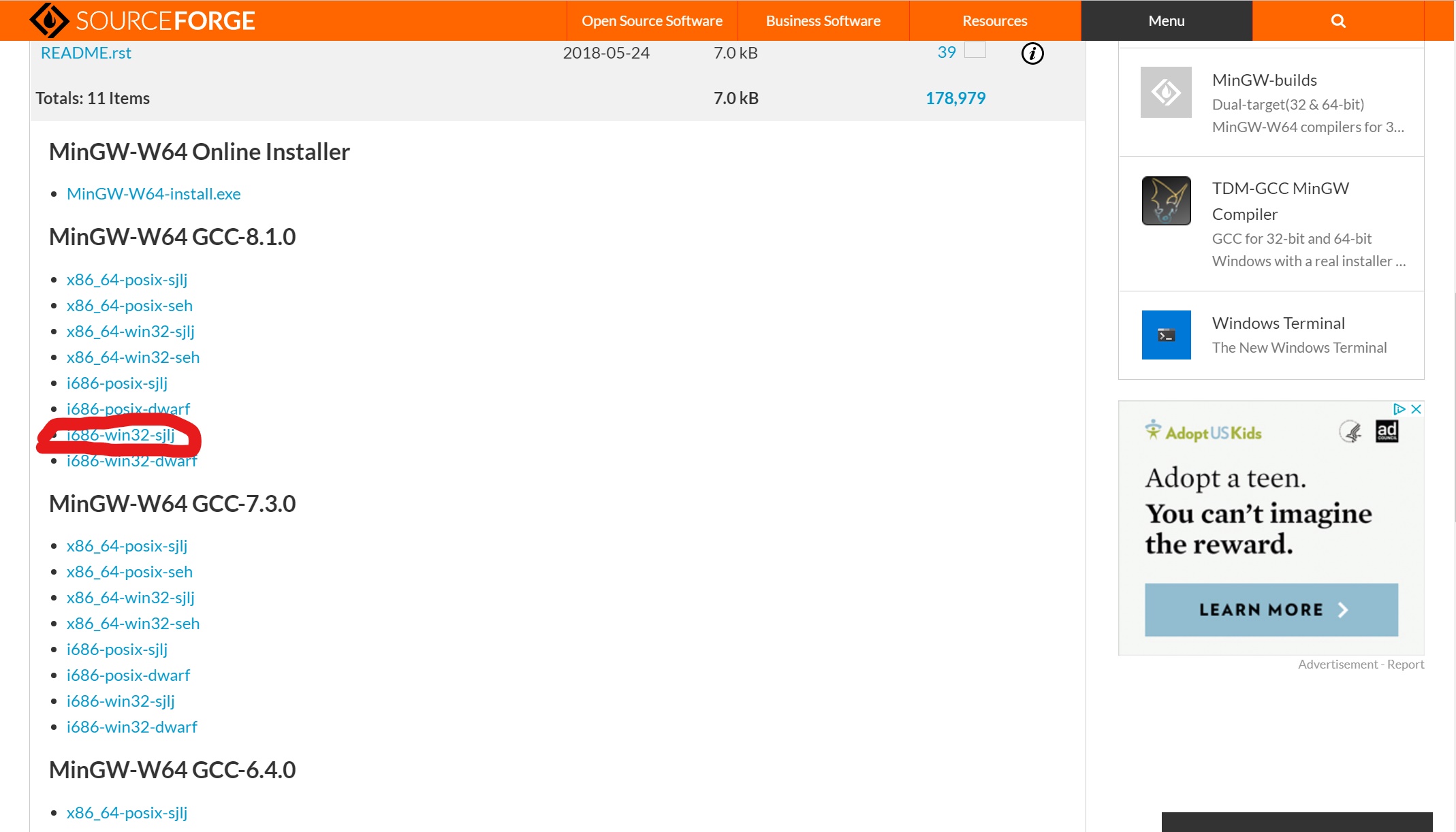
Task: Click the Ad Council logo
Action: tap(1387, 432)
